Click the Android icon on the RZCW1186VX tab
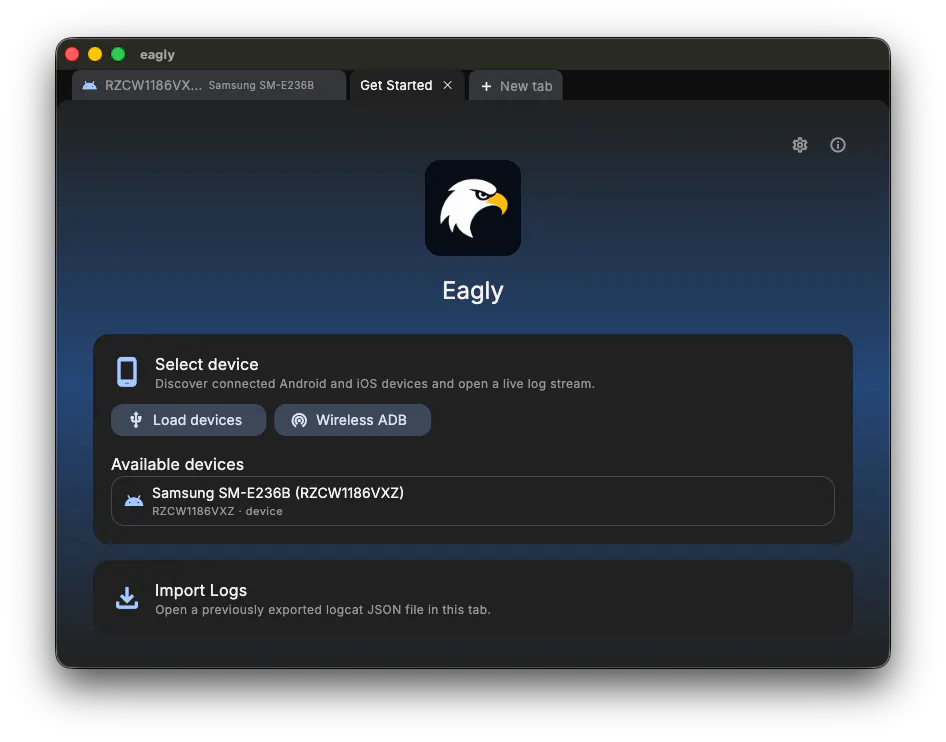The width and height of the screenshot is (946, 742). 89,85
